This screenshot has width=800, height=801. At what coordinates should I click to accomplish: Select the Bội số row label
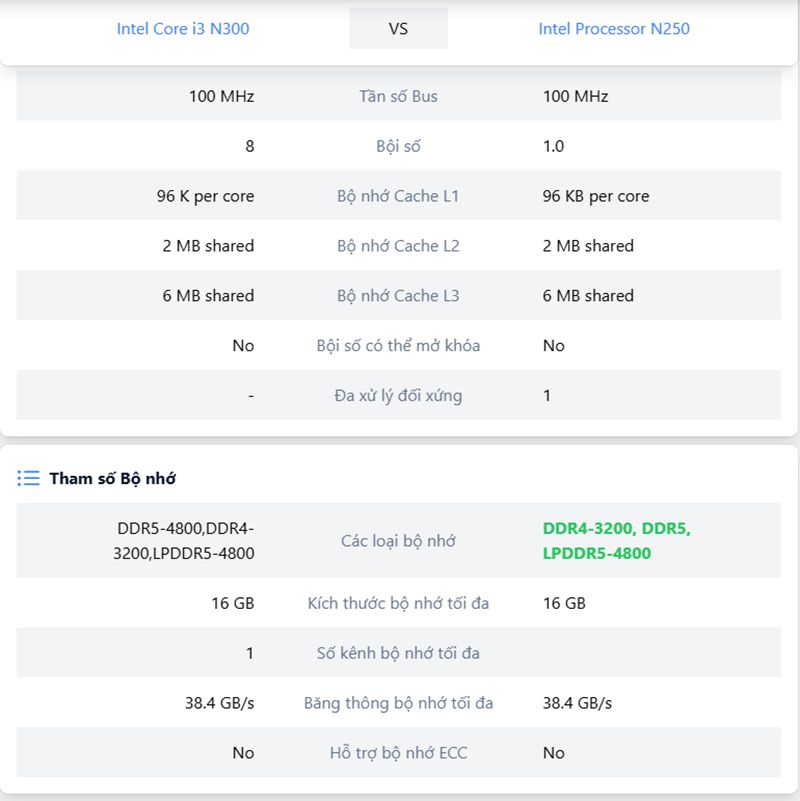click(x=398, y=146)
